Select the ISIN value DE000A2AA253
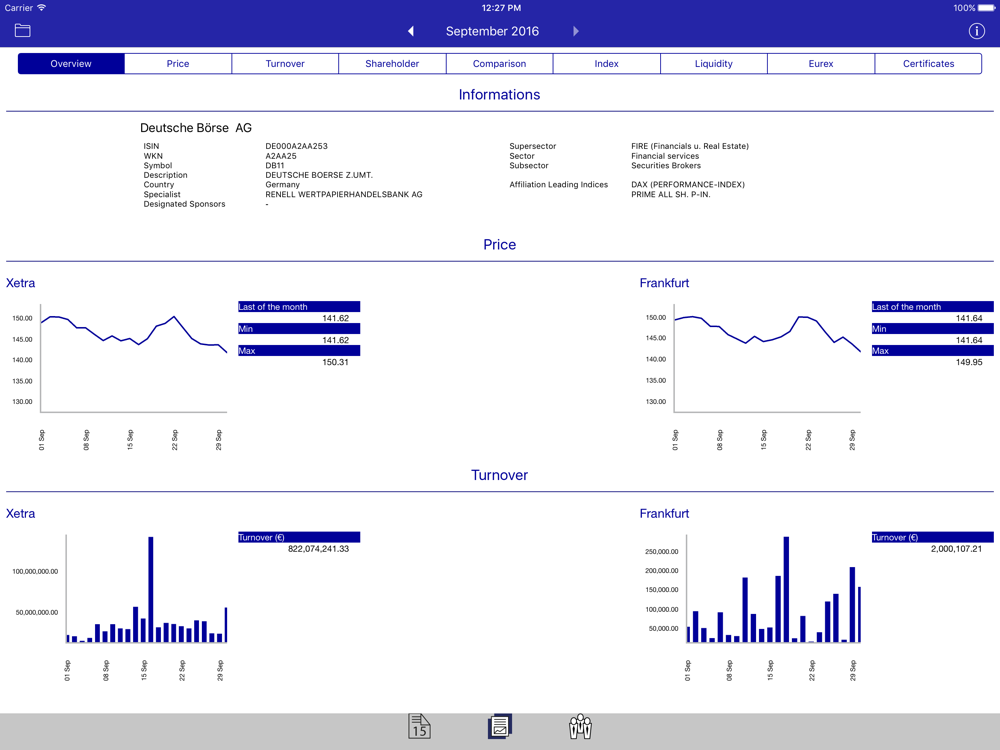This screenshot has height=750, width=1000. (x=297, y=146)
